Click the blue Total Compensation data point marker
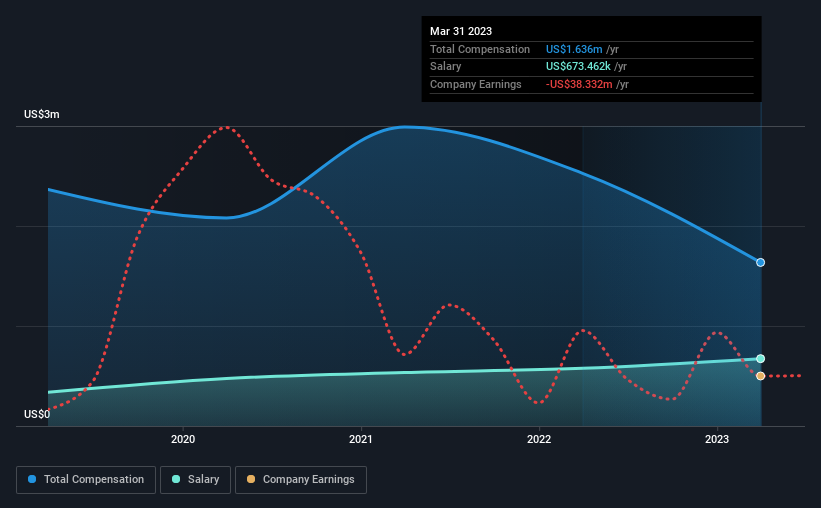Viewport: 821px width, 508px height. point(760,262)
